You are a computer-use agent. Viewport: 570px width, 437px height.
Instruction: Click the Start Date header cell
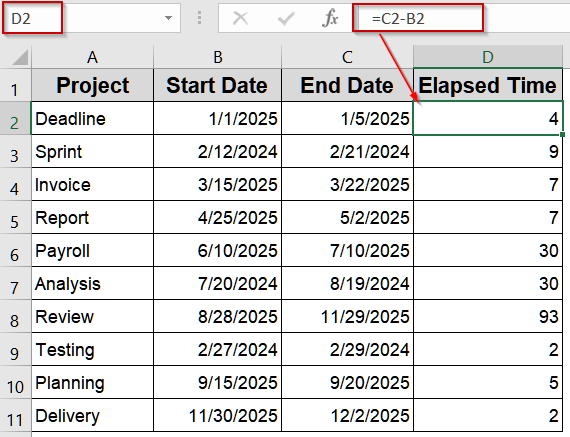click(x=217, y=85)
